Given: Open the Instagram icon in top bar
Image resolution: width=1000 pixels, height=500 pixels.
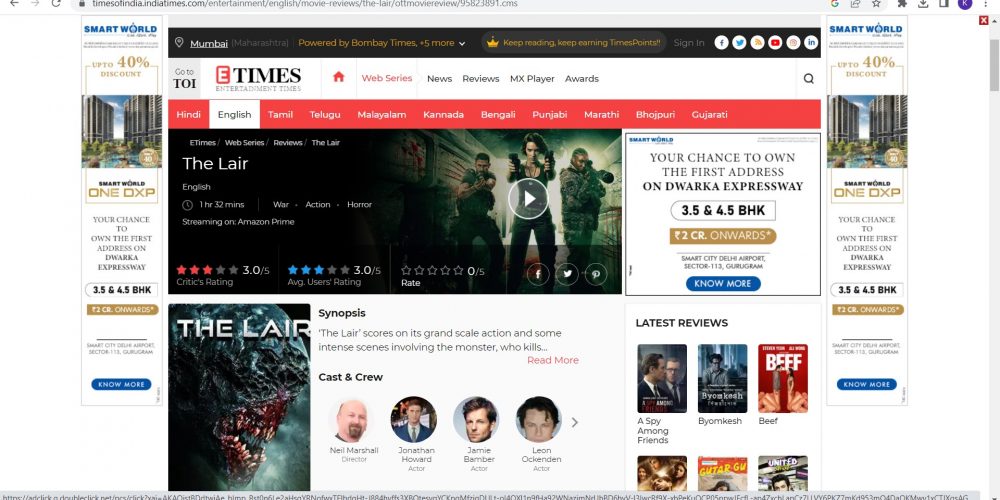Looking at the screenshot, I should [x=793, y=43].
